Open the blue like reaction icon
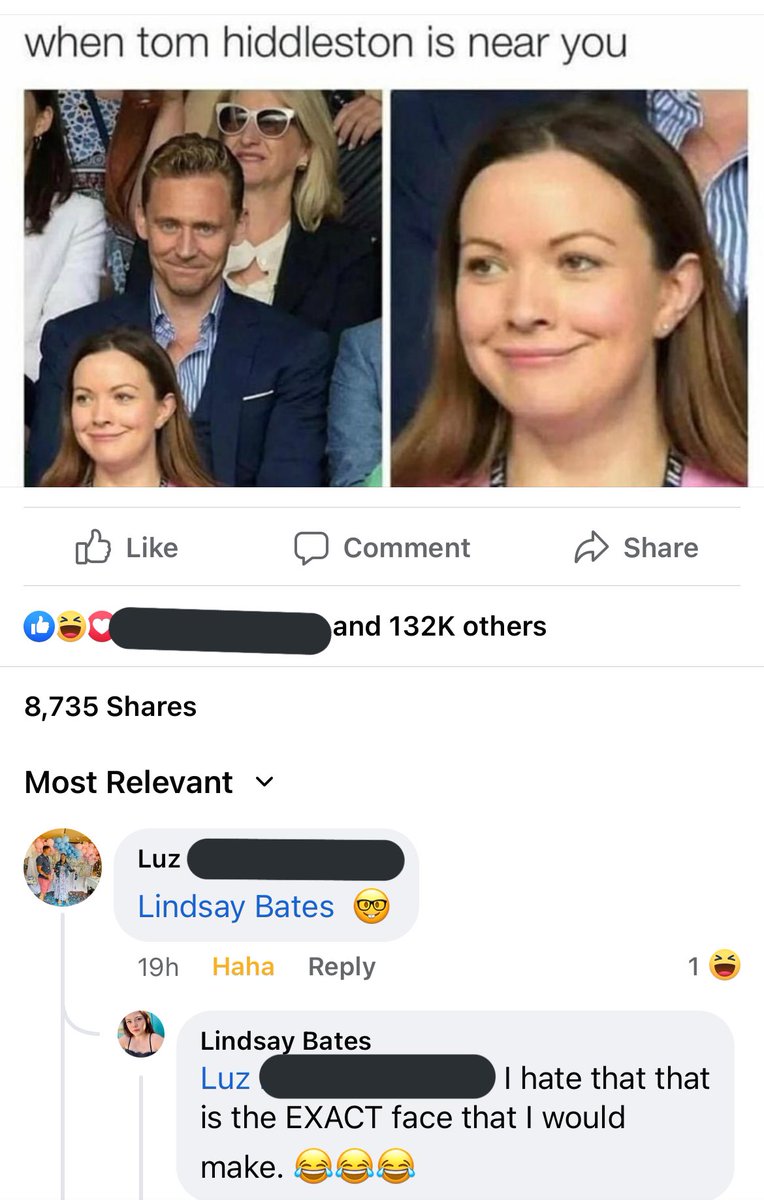Image resolution: width=764 pixels, height=1200 pixels. [x=39, y=627]
